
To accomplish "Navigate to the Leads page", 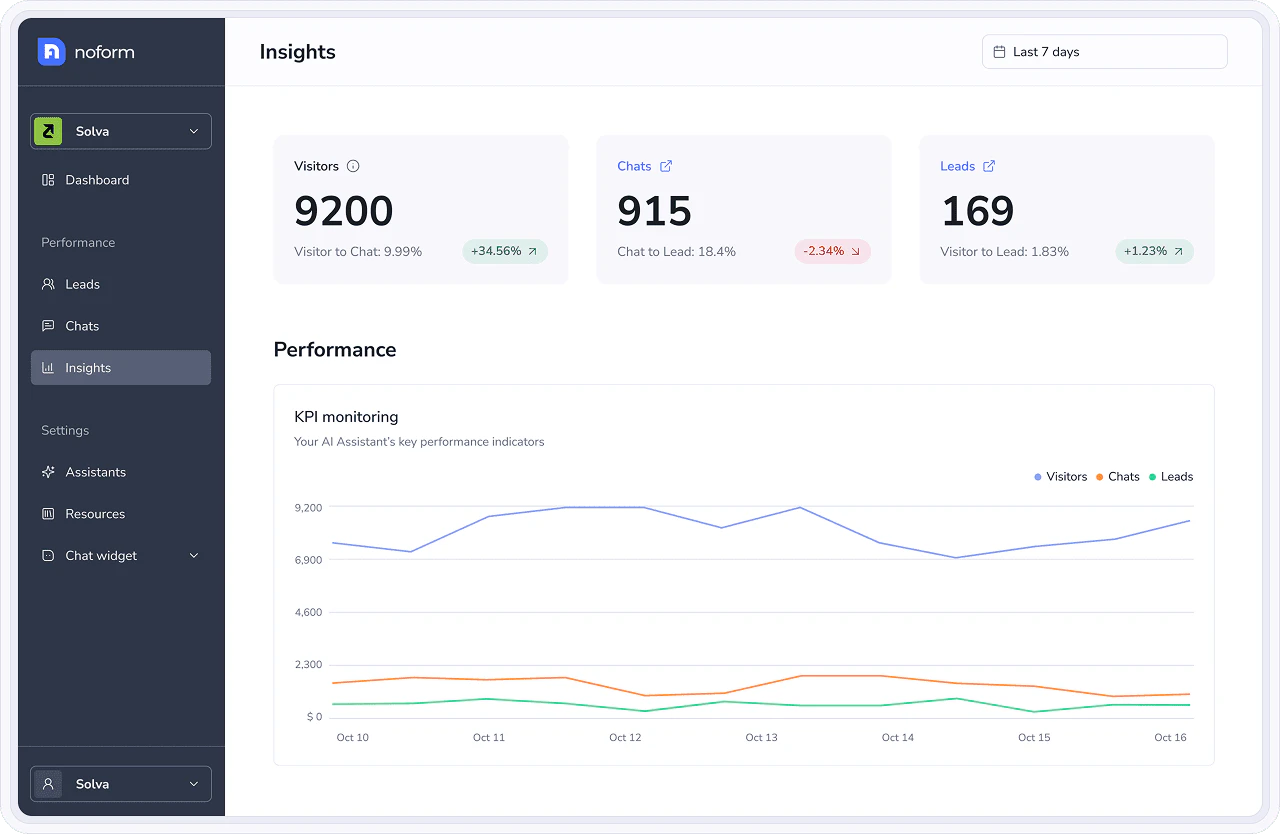I will [84, 284].
